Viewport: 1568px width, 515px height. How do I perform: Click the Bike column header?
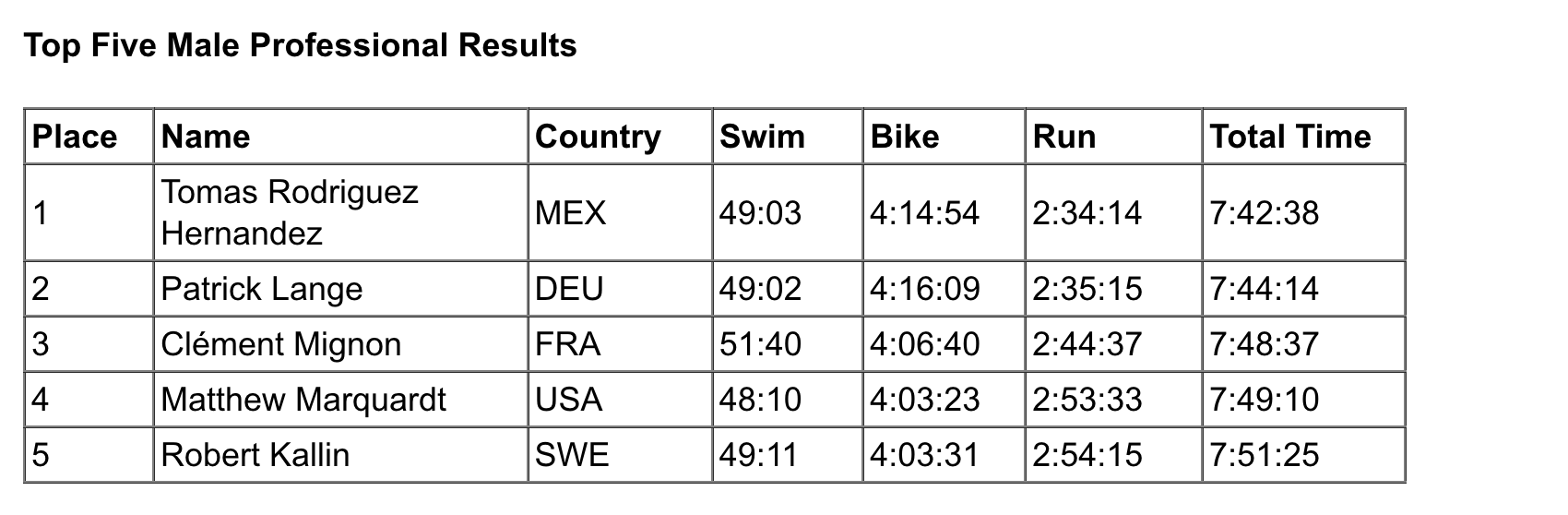pos(944,137)
